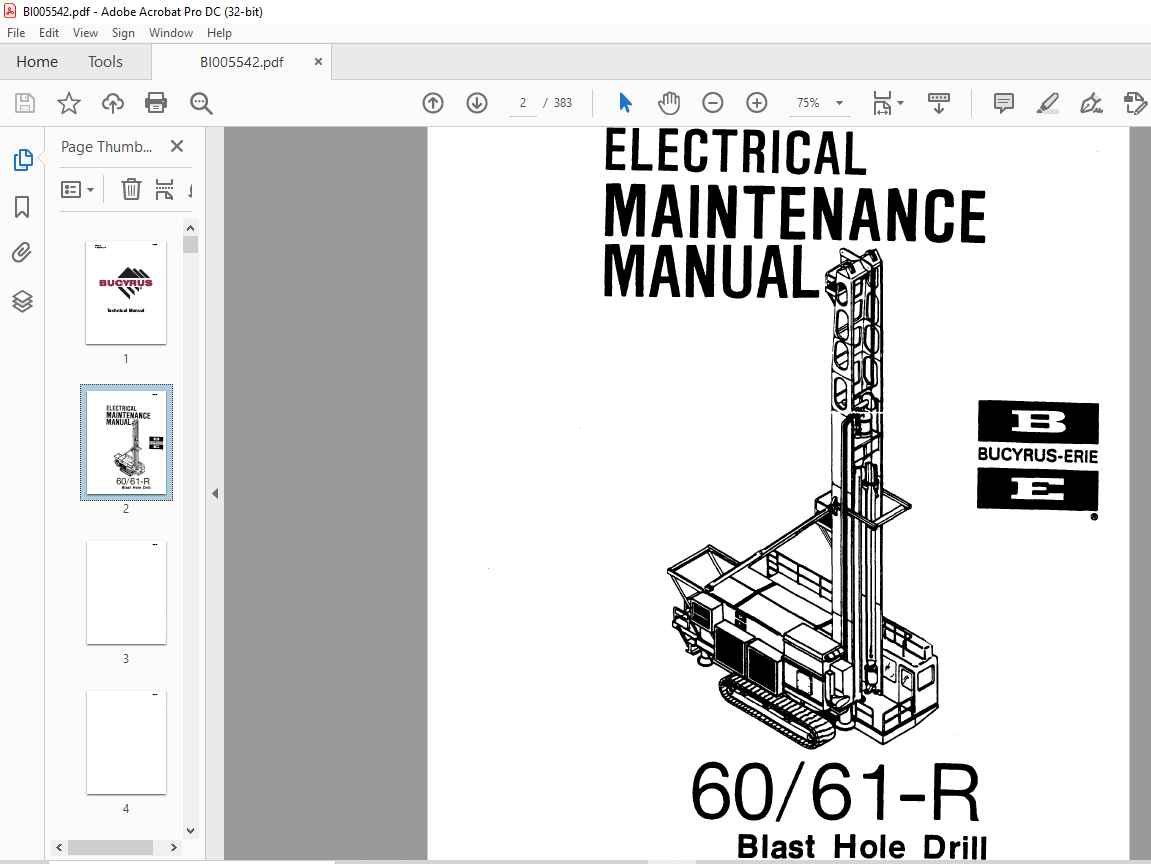The image size is (1151, 864).
Task: Go to previous page arrow
Action: tap(433, 103)
